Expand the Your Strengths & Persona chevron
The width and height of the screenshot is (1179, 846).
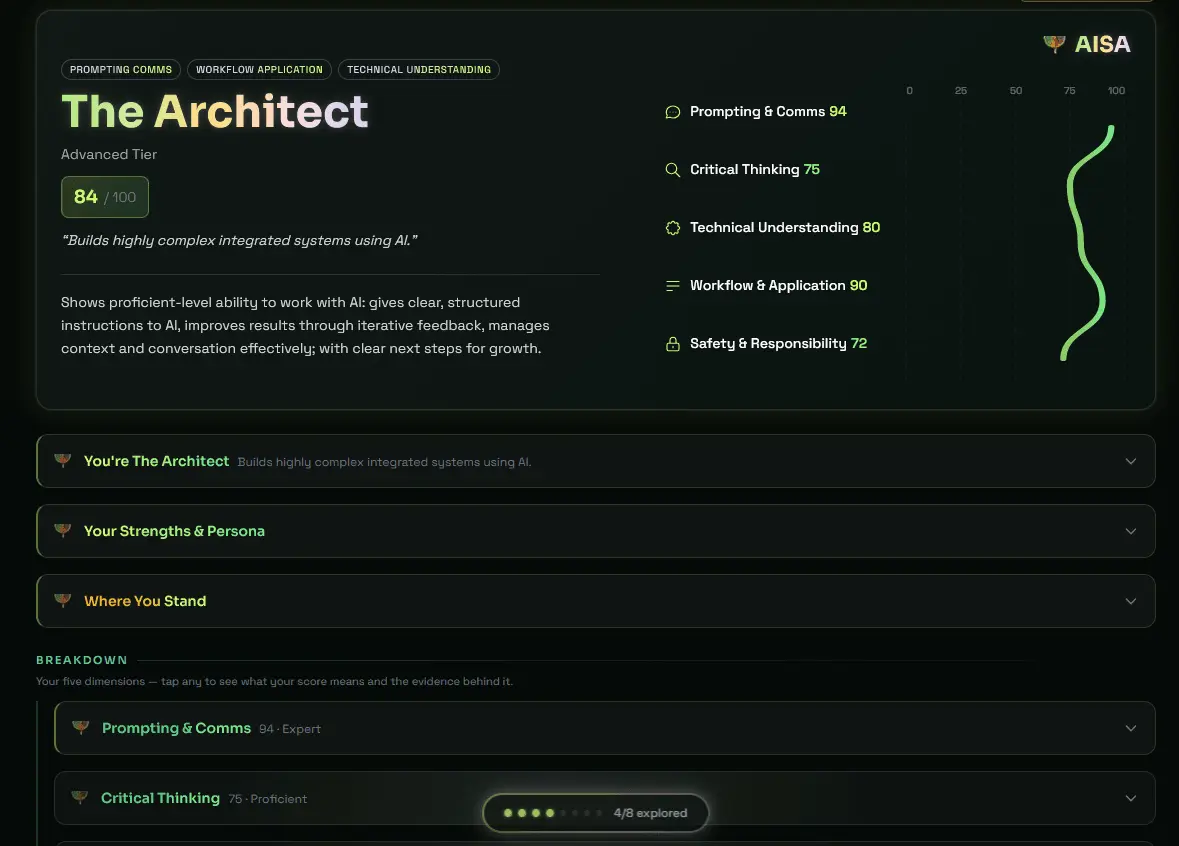click(x=1131, y=531)
